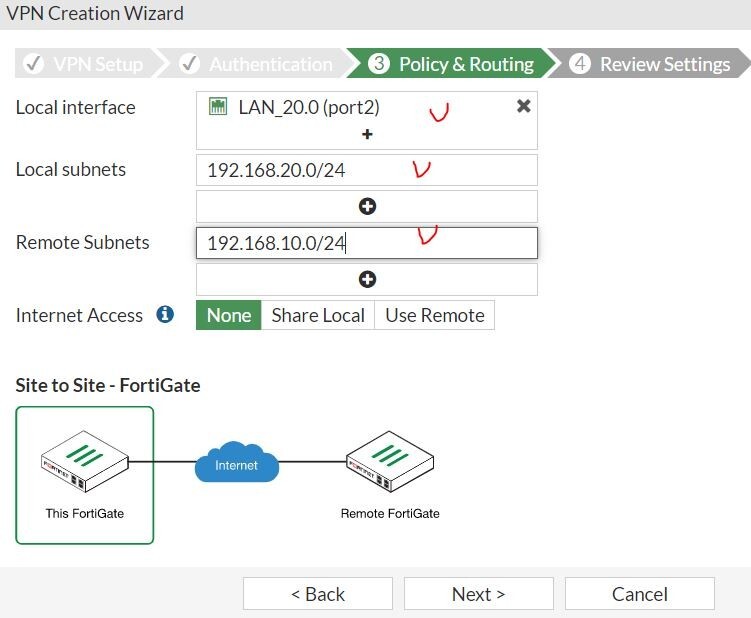Focus the Remote Subnets field 192.168.10.0/24
751x618 pixels.
click(x=367, y=243)
